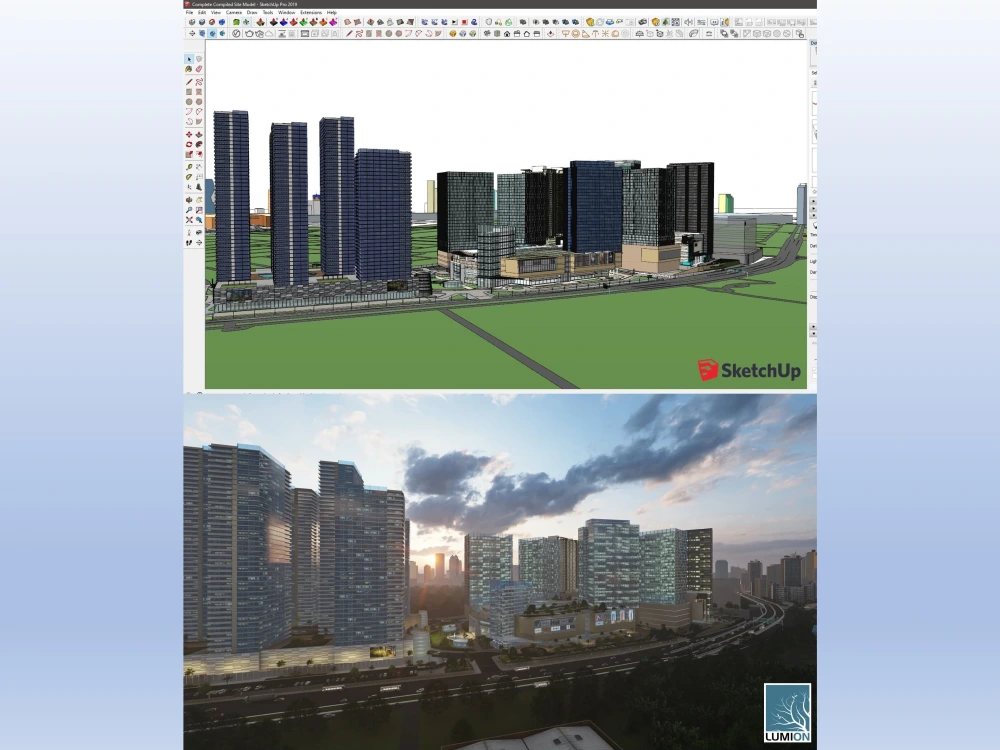
Task: Click the Line pencil tool in top toolbar
Action: pos(349,33)
